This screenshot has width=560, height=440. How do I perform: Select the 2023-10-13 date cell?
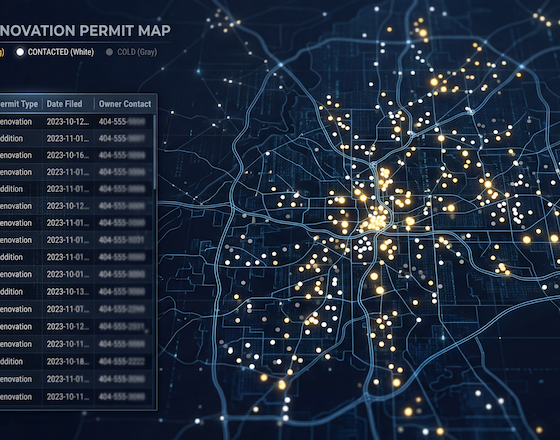pyautogui.click(x=68, y=292)
